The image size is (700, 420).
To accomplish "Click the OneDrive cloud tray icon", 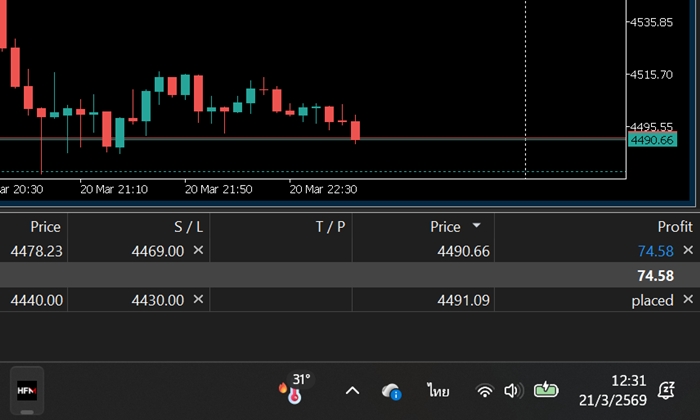I will [392, 391].
